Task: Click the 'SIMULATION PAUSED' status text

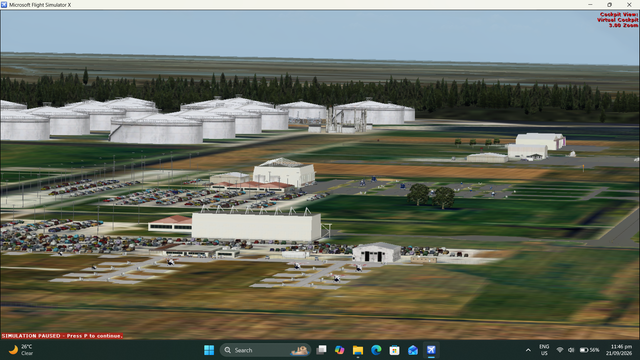Action: tap(62, 336)
